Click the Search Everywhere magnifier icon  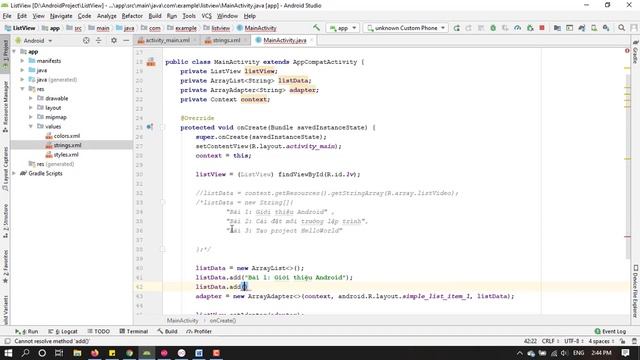(621, 28)
